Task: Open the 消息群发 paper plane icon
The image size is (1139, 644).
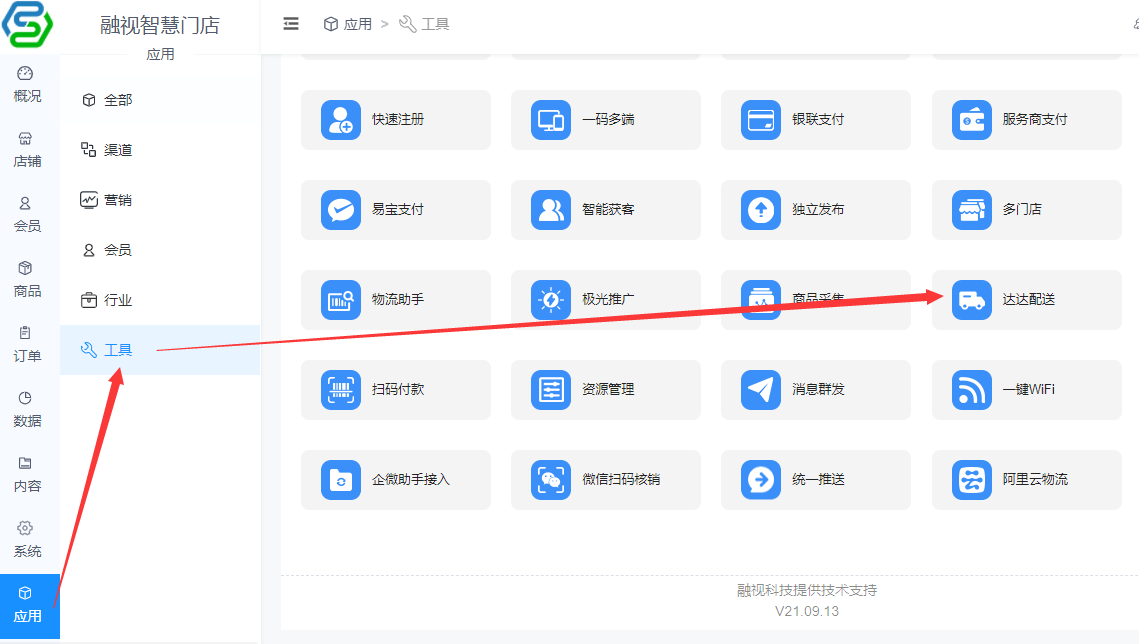Action: click(761, 390)
